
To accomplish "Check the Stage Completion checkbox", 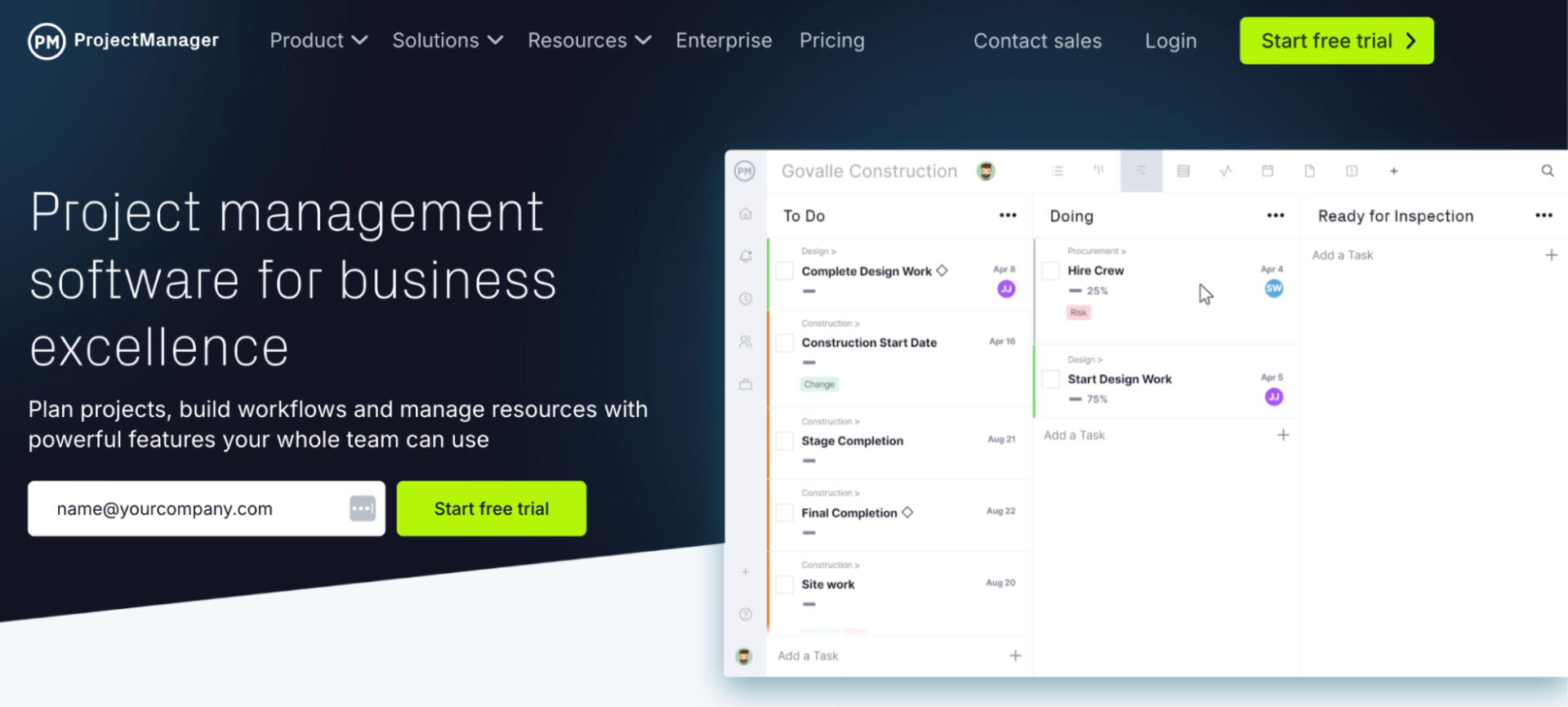I will [784, 441].
